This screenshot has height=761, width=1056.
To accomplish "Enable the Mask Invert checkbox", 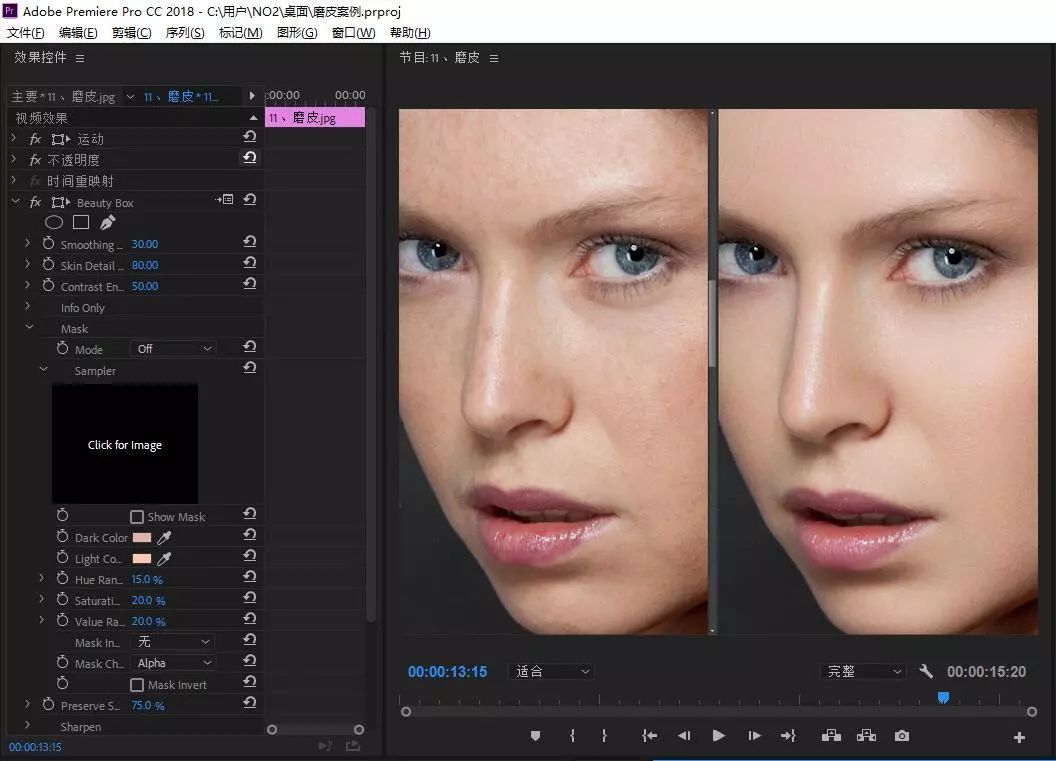I will point(137,684).
